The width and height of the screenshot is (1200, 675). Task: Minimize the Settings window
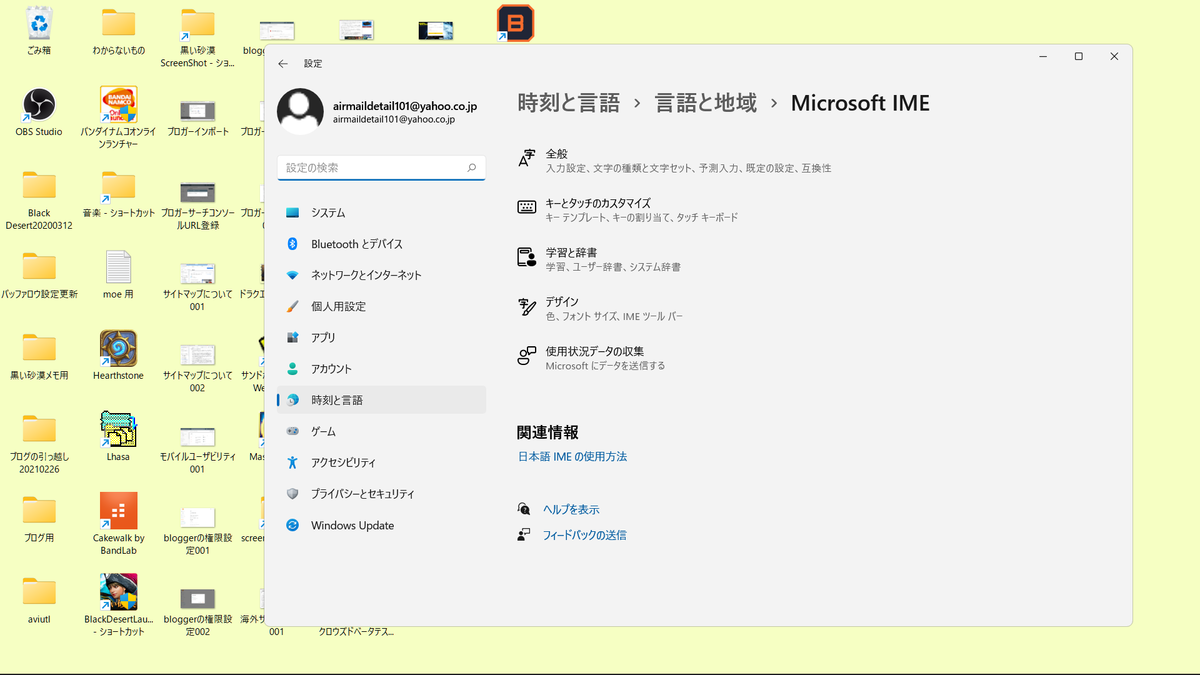[1042, 57]
